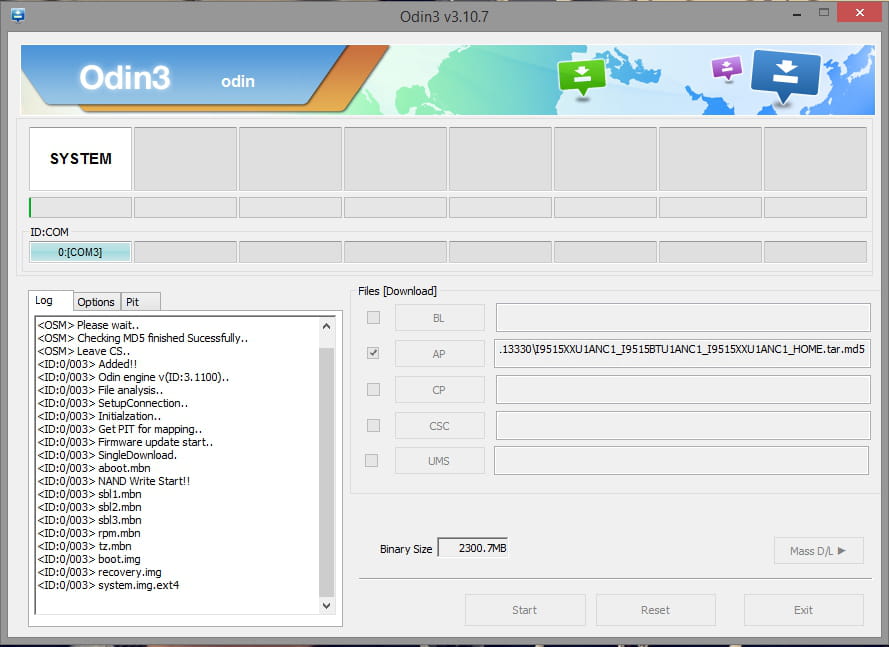The image size is (889, 647).
Task: Click log line 'SetupConnection..'
Action: tap(113, 403)
